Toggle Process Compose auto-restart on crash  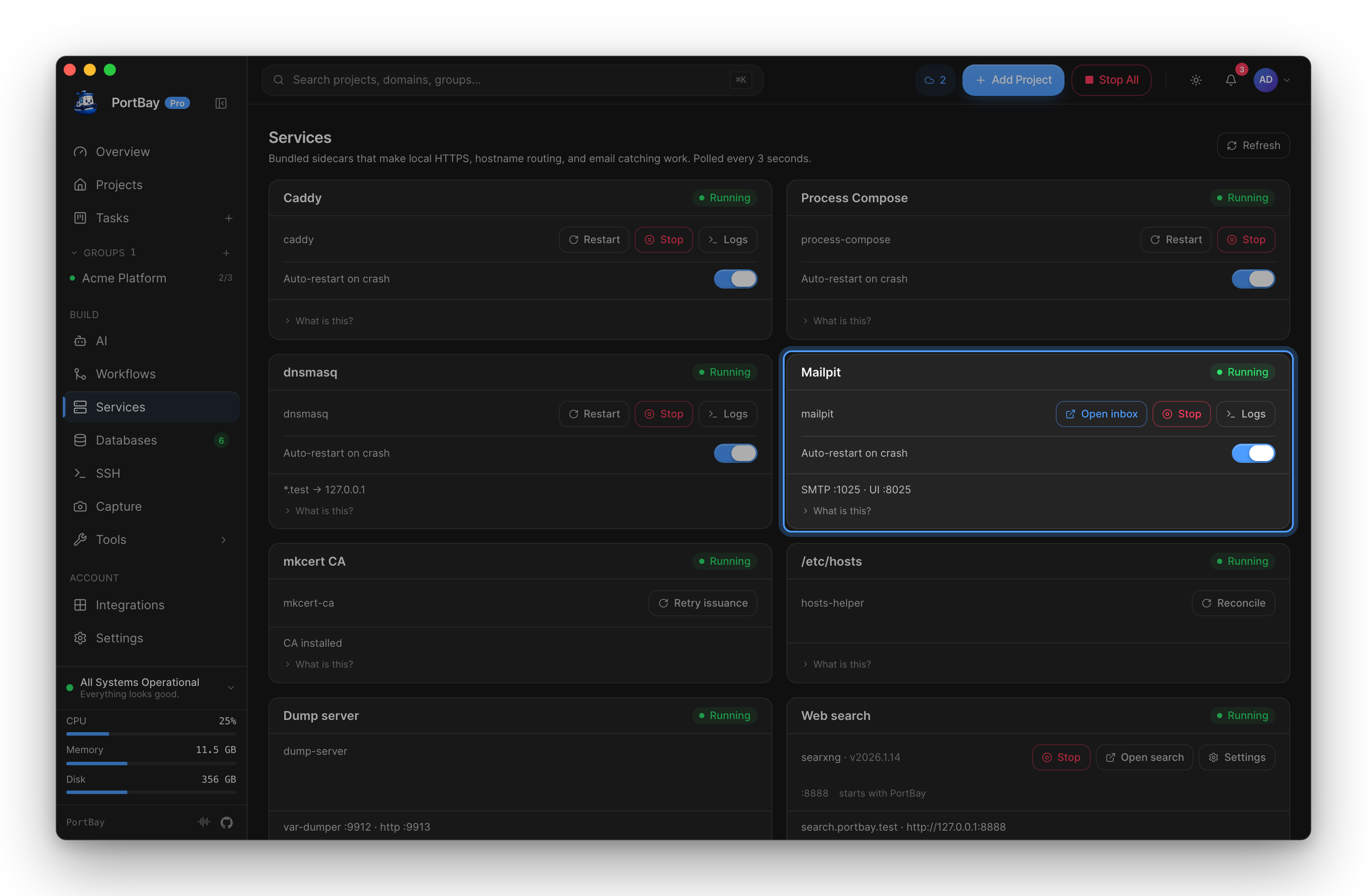(1253, 279)
